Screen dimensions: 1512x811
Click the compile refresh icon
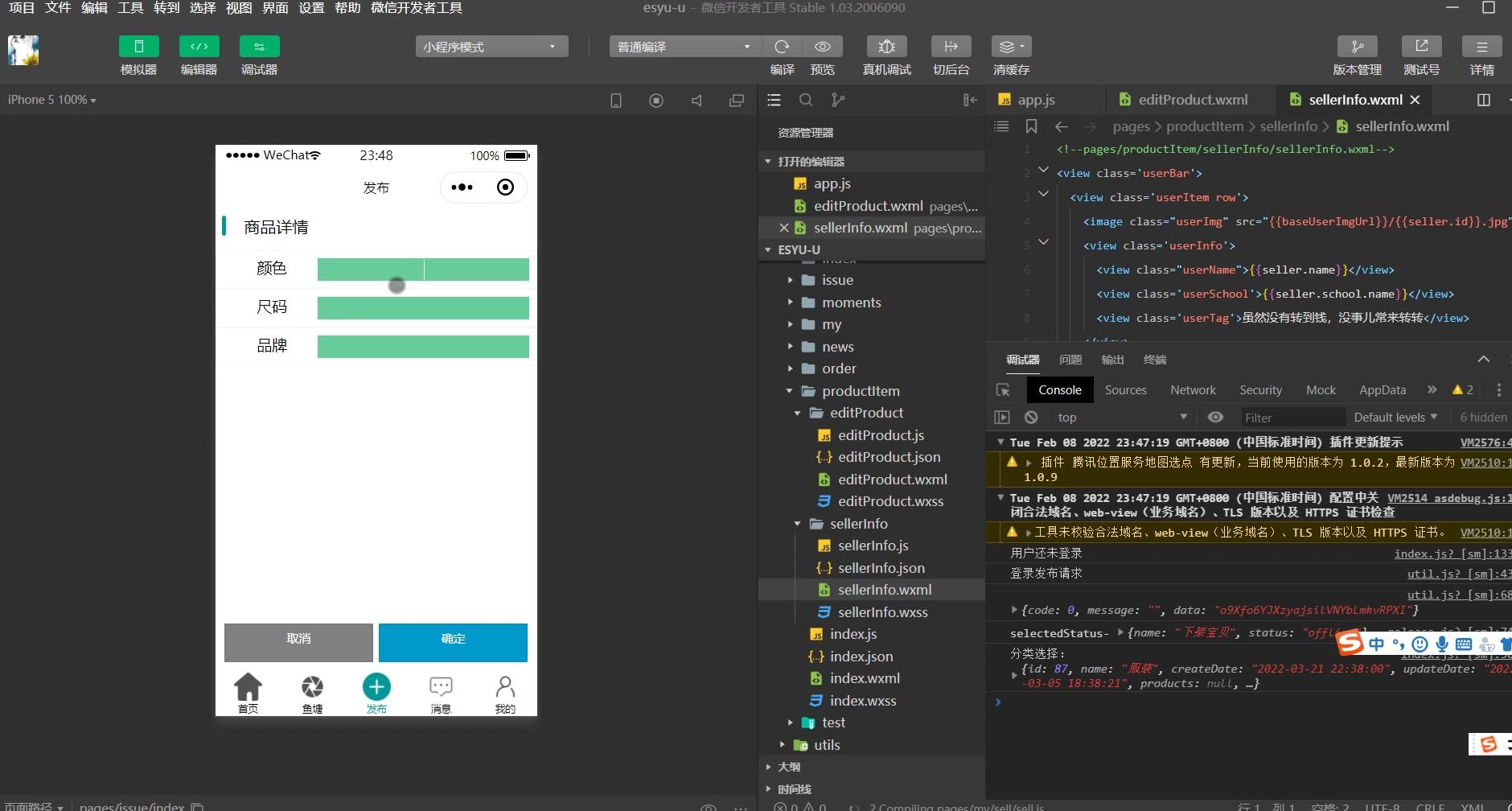(782, 47)
